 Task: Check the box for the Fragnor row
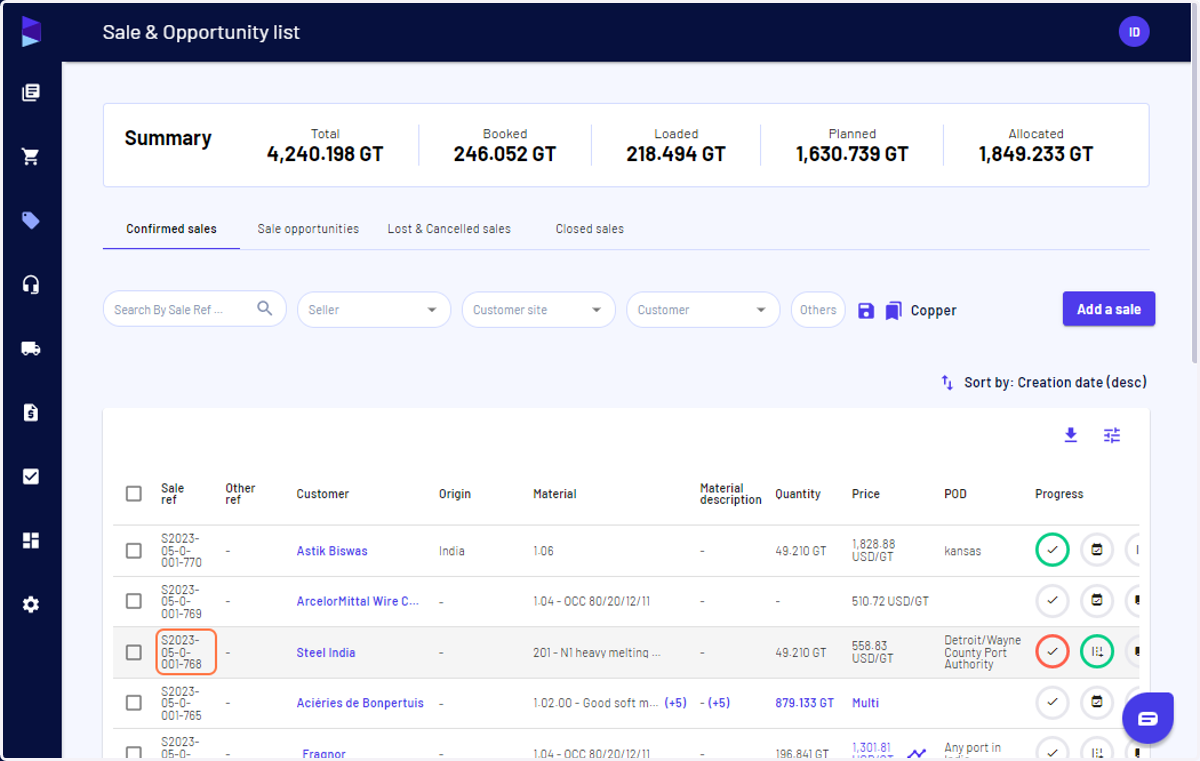(x=134, y=753)
